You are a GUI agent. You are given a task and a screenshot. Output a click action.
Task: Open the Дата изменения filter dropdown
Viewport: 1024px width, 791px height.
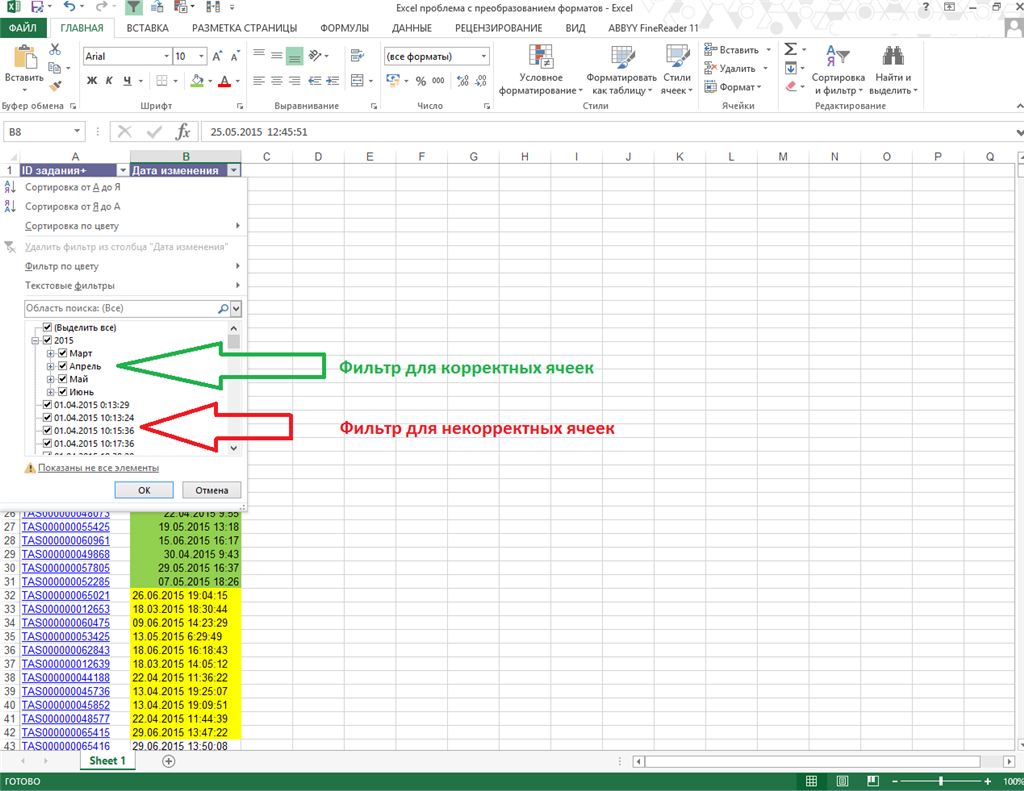234,170
